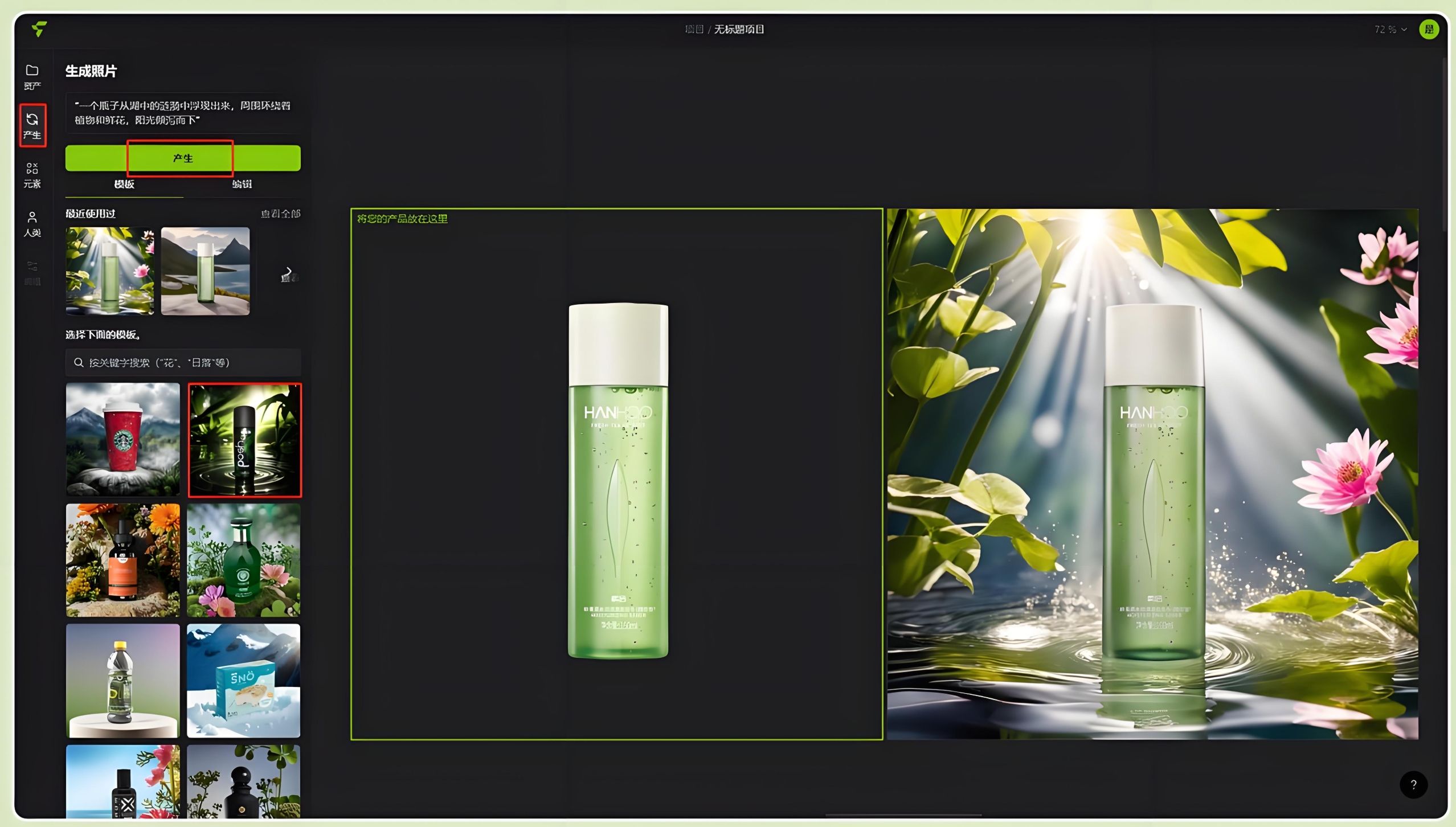Select recent template with mountain lake bottle

click(205, 271)
